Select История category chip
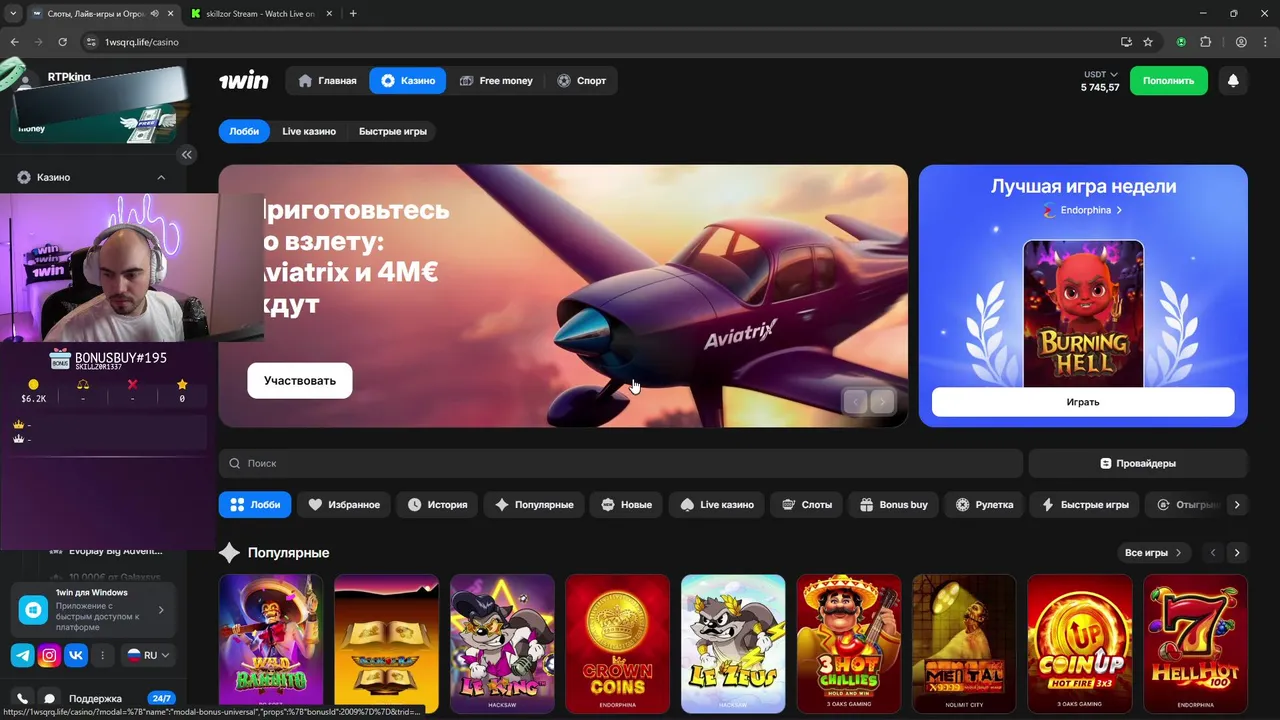 coord(437,505)
